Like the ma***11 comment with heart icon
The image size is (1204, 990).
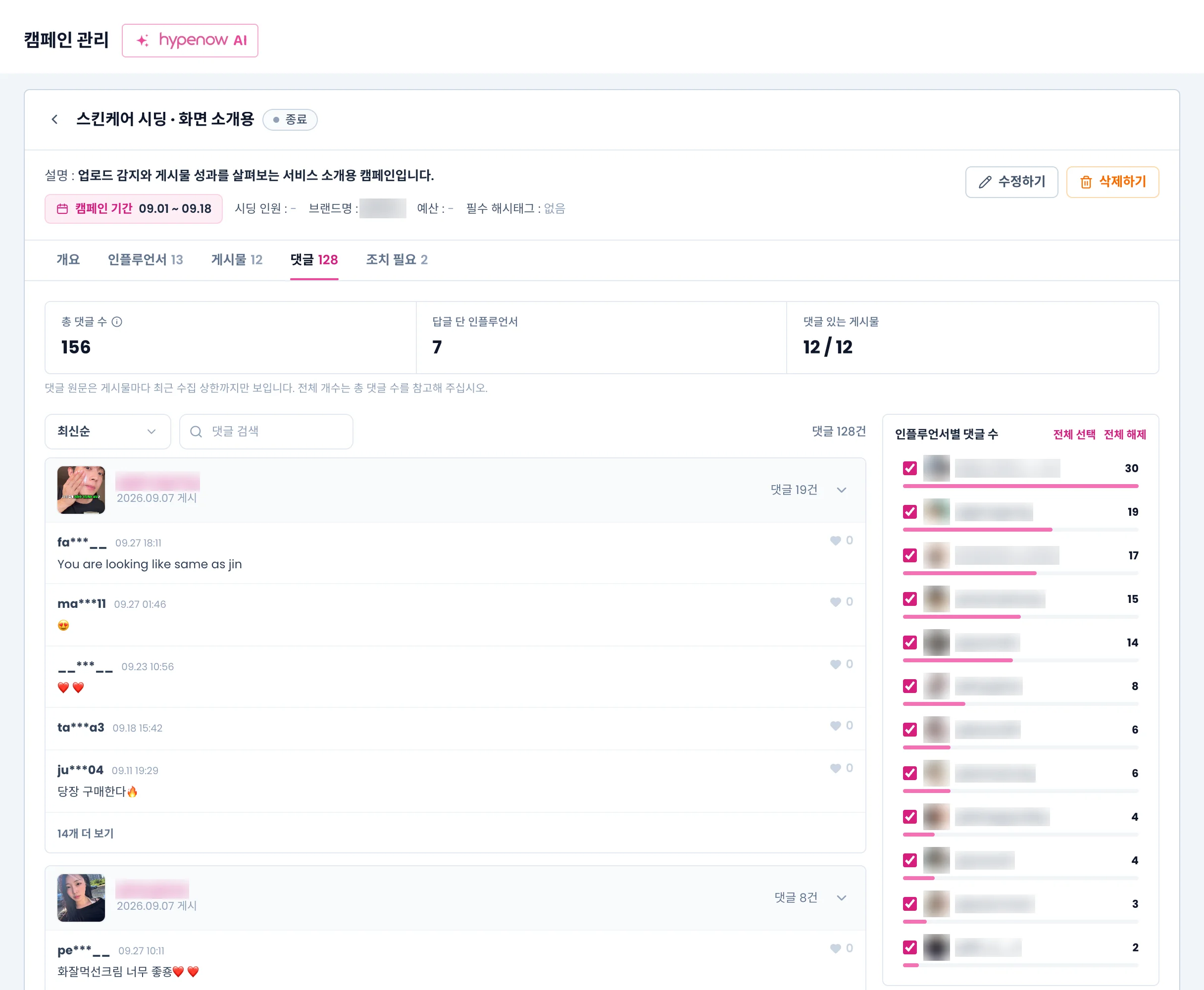point(836,602)
